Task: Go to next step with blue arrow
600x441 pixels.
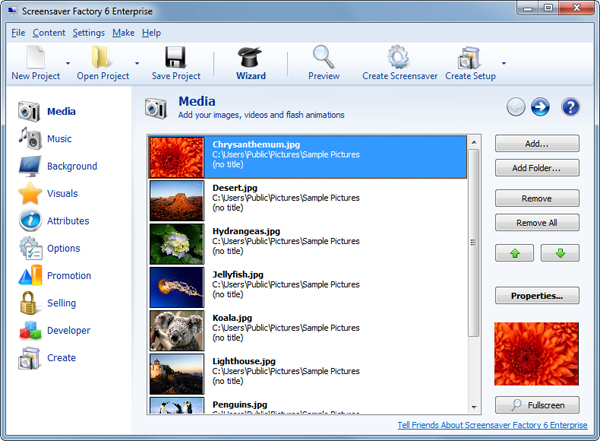Action: [542, 107]
